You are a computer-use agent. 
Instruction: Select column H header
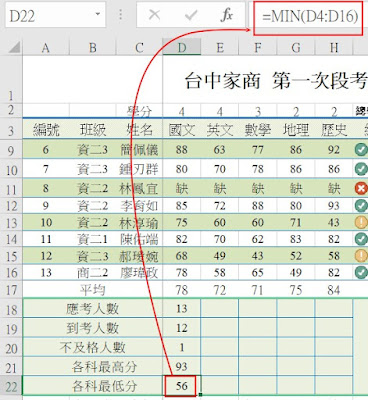pyautogui.click(x=334, y=48)
